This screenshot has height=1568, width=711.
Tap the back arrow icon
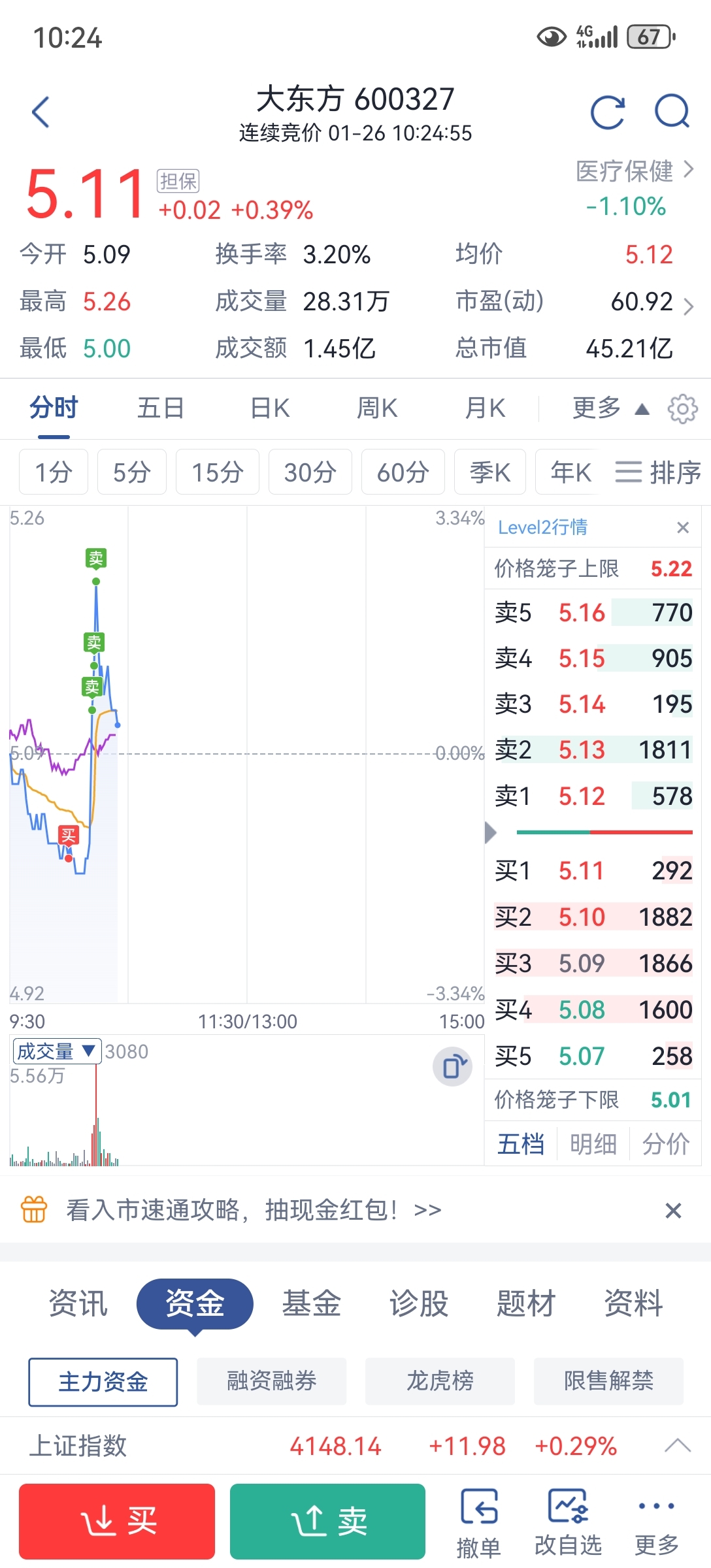pyautogui.click(x=41, y=112)
